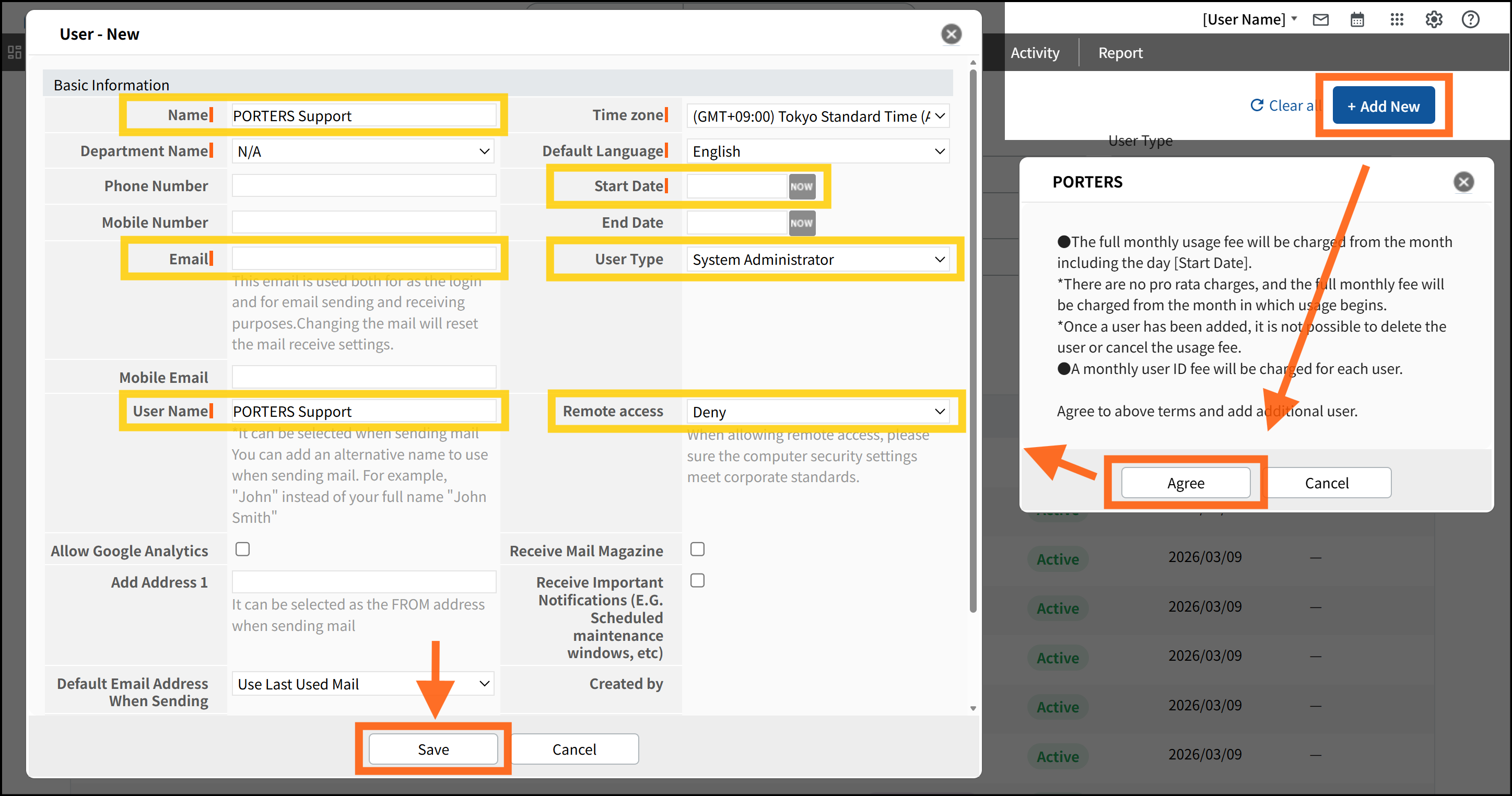
Task: Open the apps grid icon in header
Action: [x=1397, y=20]
